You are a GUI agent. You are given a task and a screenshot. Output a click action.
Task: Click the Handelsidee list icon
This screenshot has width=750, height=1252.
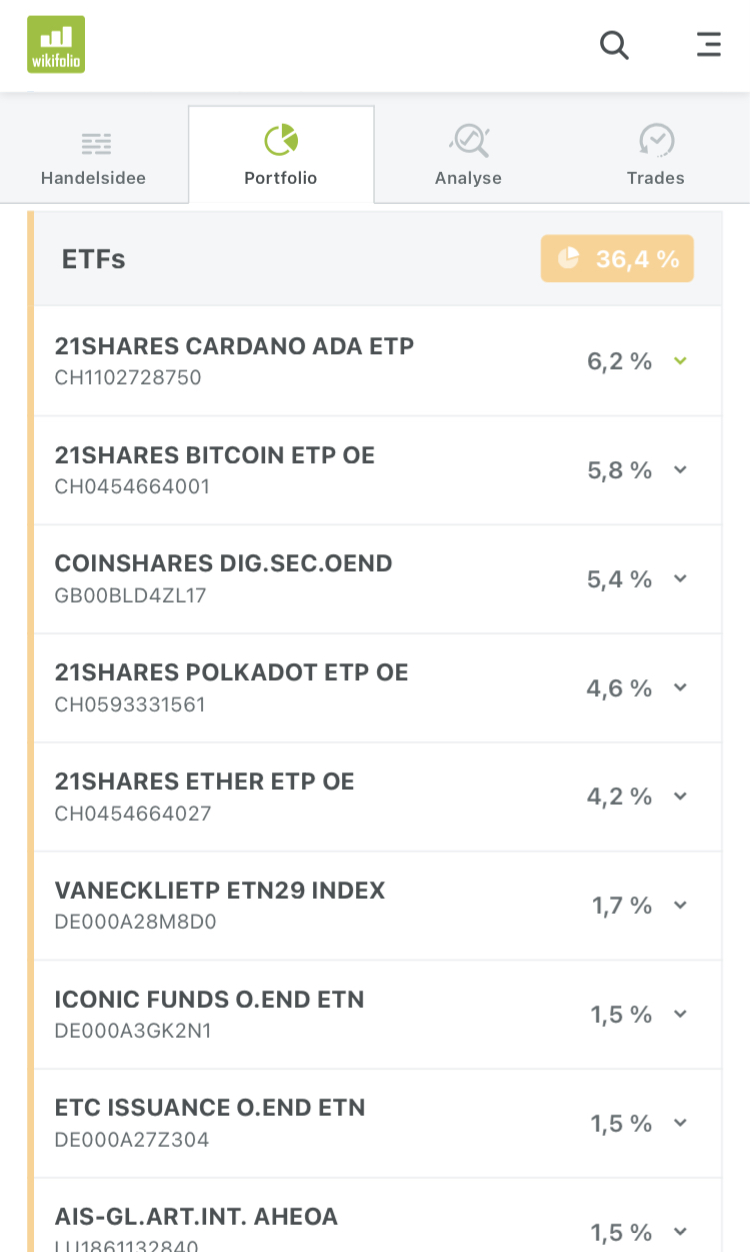96,143
